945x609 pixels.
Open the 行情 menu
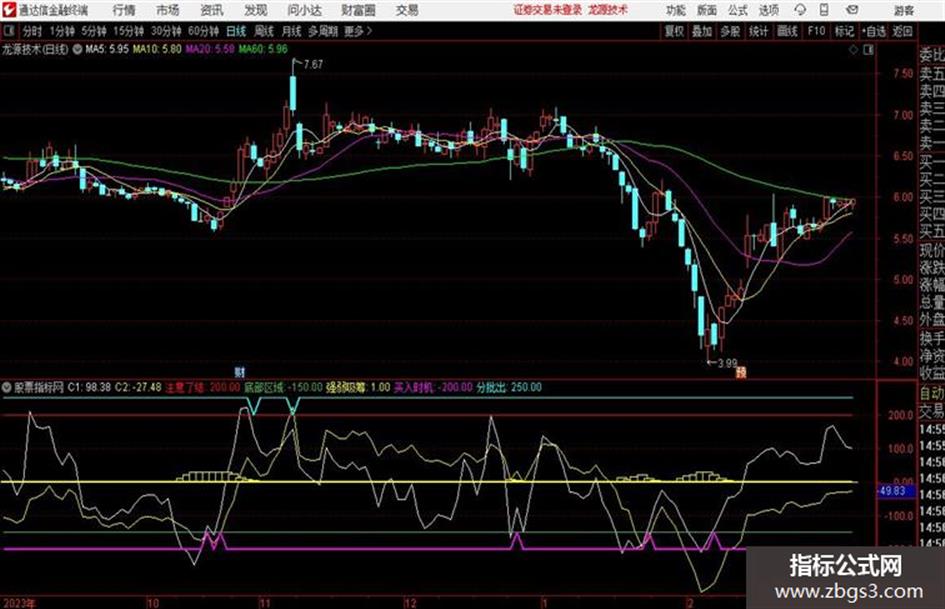(x=124, y=10)
